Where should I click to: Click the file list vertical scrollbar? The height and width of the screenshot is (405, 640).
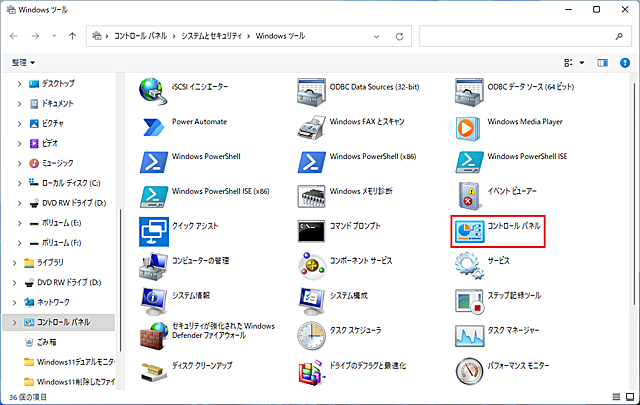(634, 194)
